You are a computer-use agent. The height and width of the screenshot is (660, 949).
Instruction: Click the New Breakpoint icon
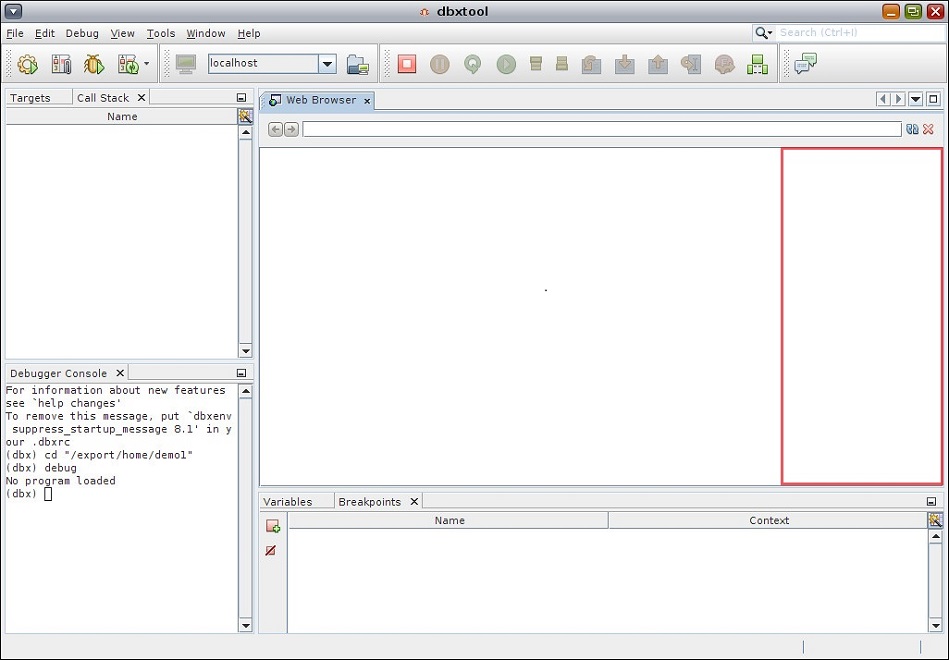(x=272, y=526)
